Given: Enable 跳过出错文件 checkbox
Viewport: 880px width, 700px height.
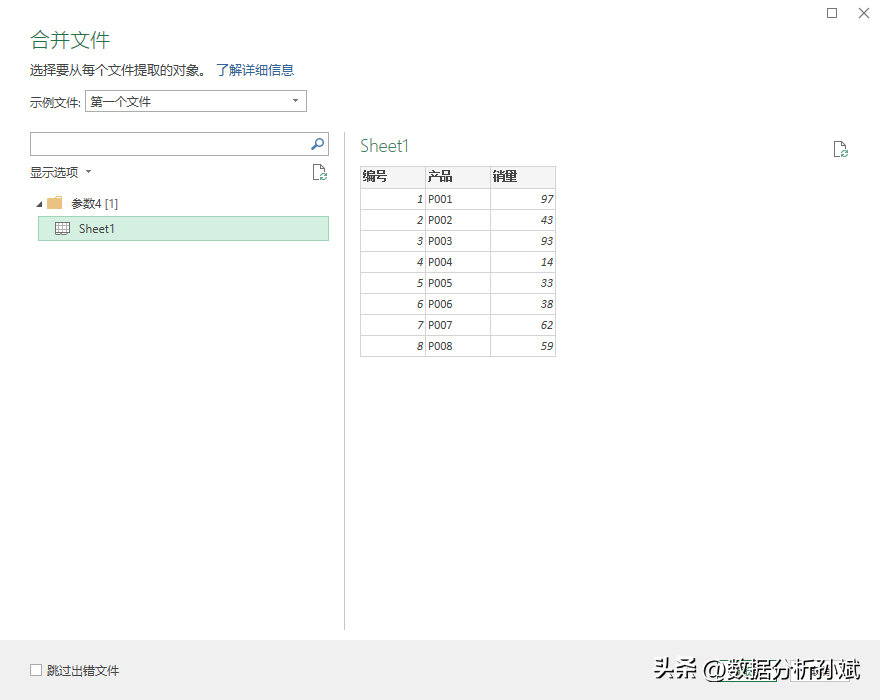Looking at the screenshot, I should click(x=36, y=670).
